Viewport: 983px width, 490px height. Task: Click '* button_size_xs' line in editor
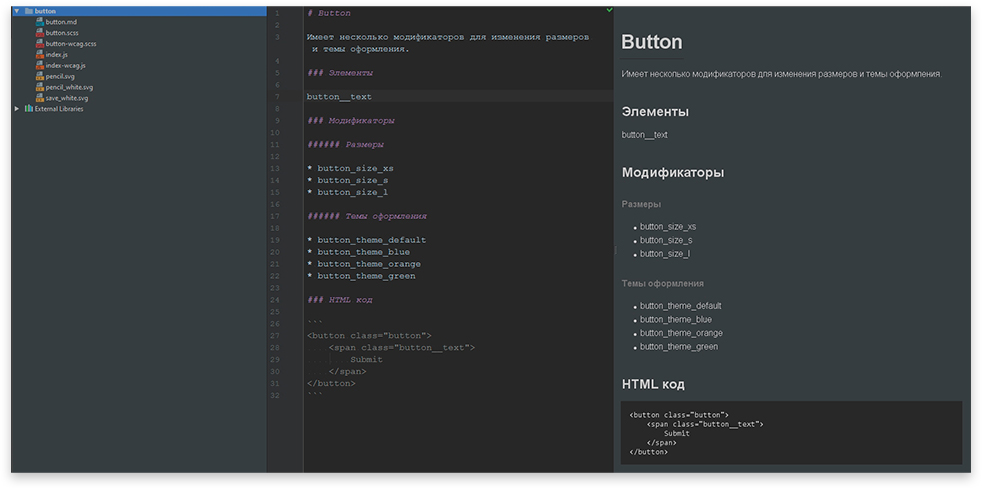(x=350, y=169)
